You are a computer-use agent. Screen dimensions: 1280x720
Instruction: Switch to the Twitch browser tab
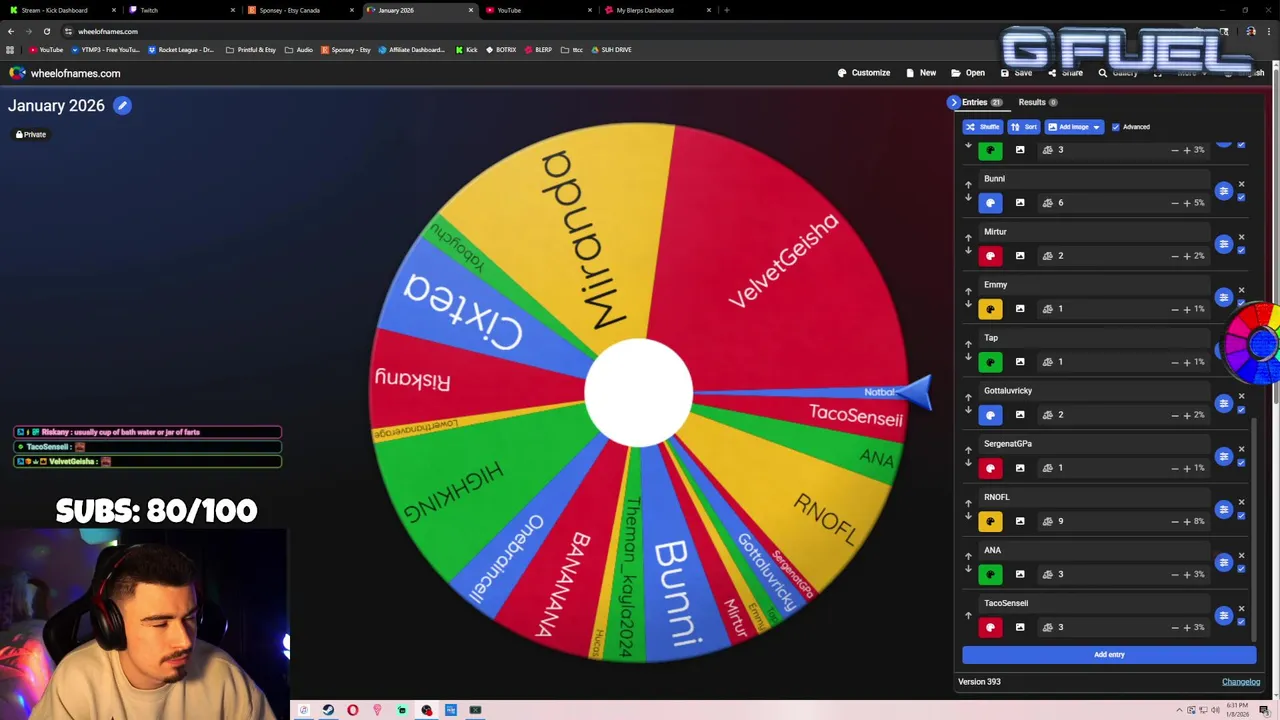[182, 10]
